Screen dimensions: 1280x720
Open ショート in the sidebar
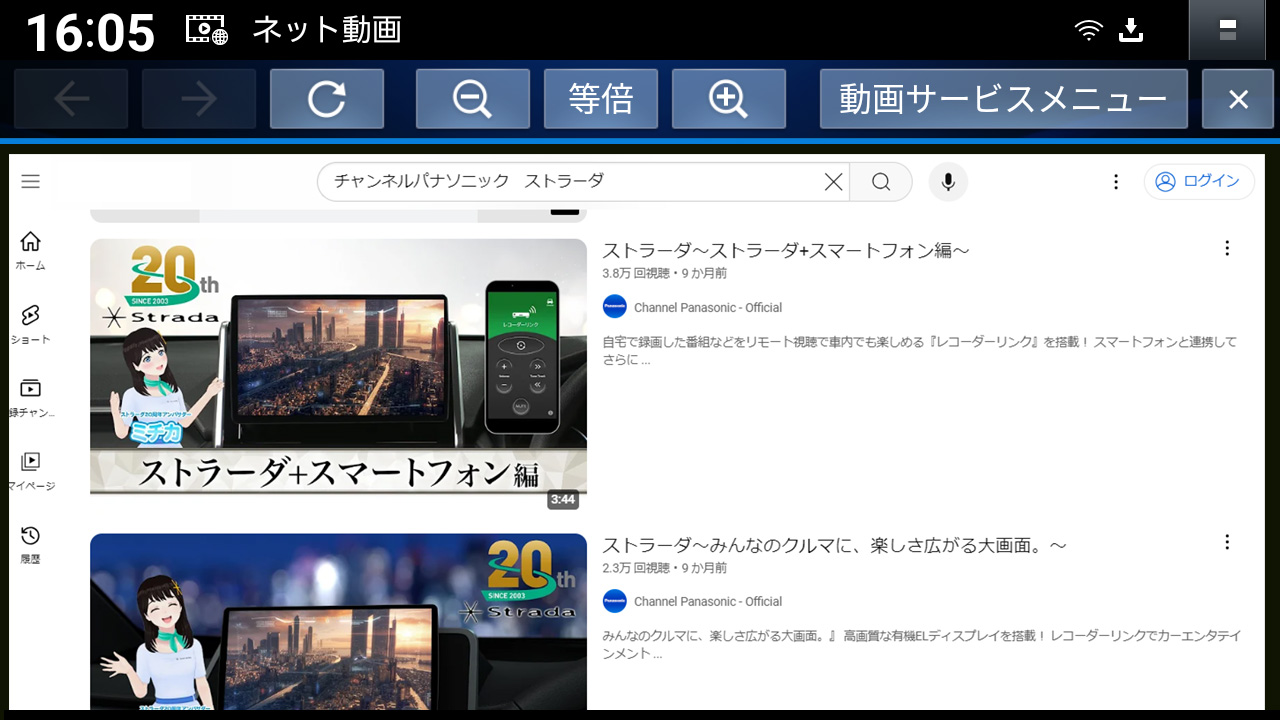pos(31,325)
